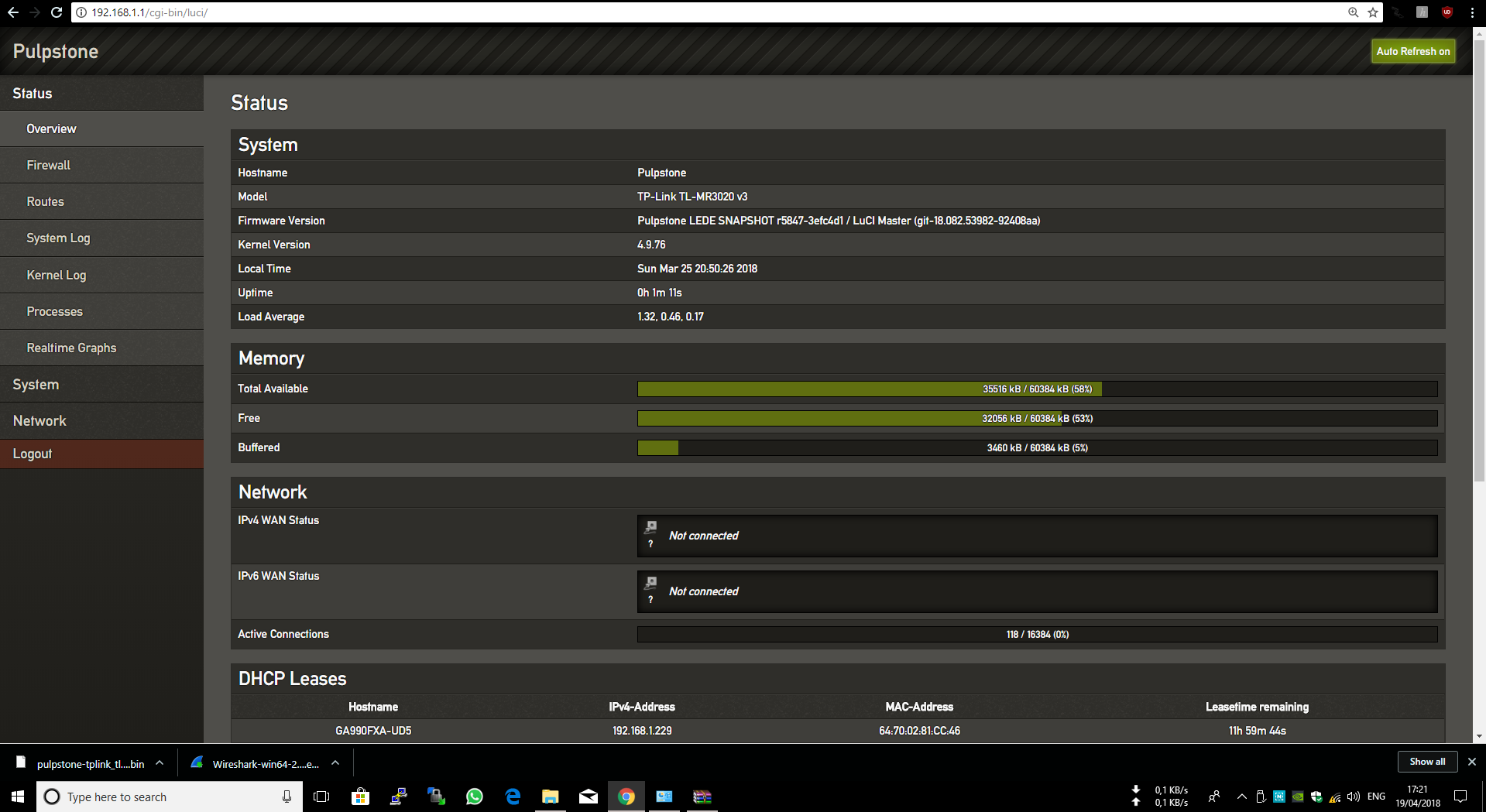Image resolution: width=1486 pixels, height=812 pixels.
Task: Open the red shield extension icon
Action: (x=1447, y=12)
